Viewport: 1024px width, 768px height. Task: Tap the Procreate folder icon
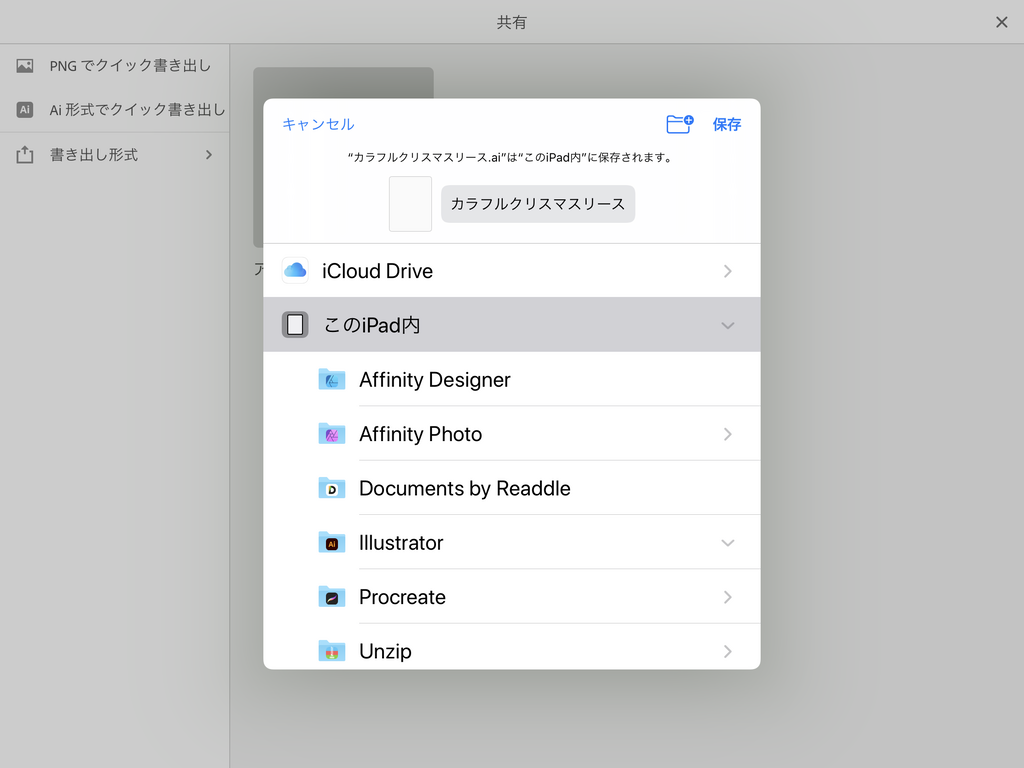coord(332,596)
